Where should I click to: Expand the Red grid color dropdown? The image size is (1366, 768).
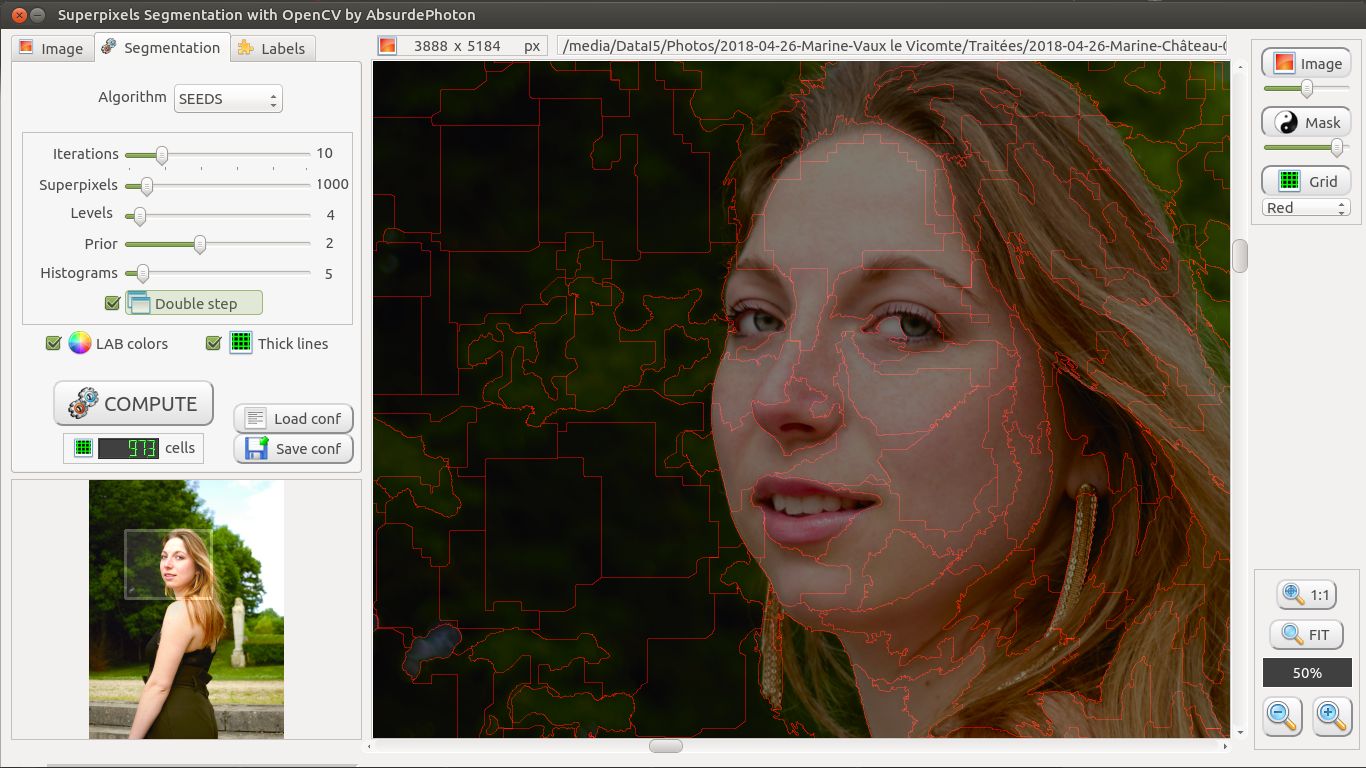tap(1306, 208)
